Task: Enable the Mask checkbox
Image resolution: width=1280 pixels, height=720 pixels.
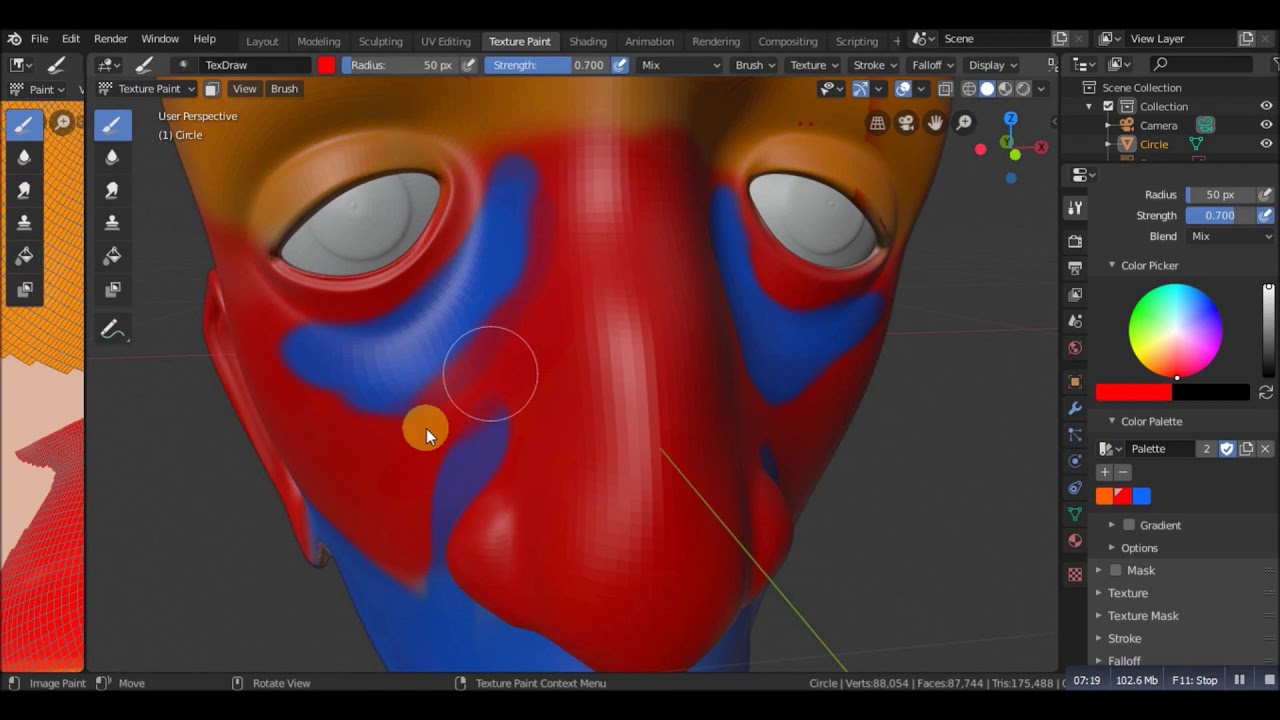Action: pyautogui.click(x=1116, y=570)
